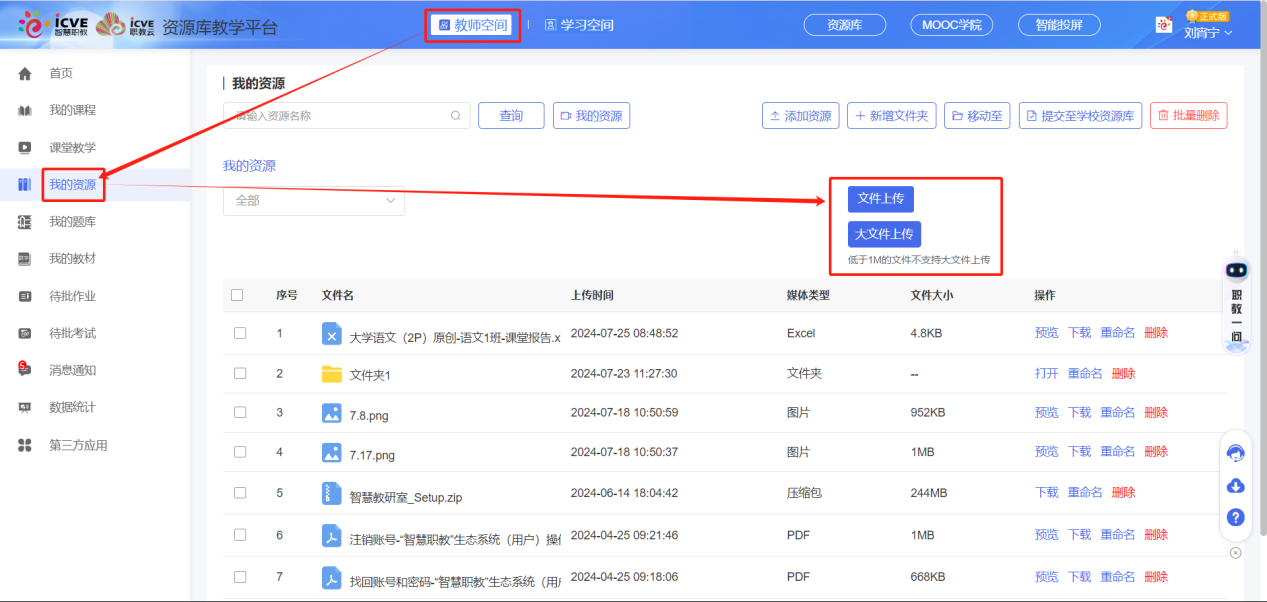Select 课堂教学 from the left sidebar
1267x602 pixels.
(x=73, y=143)
